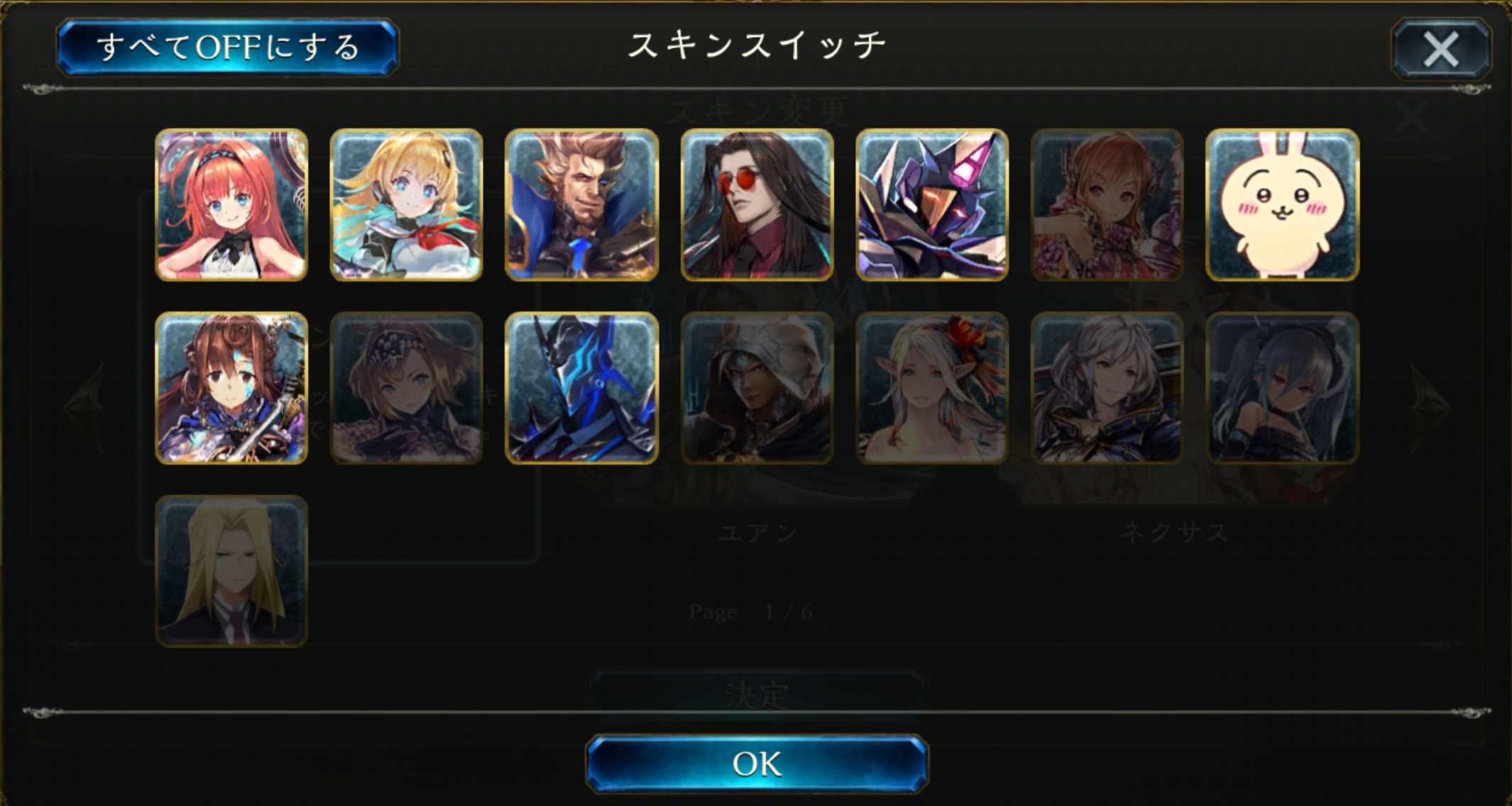Toggle the man with red sunglasses skin
1512x806 pixels.
pyautogui.click(x=757, y=205)
